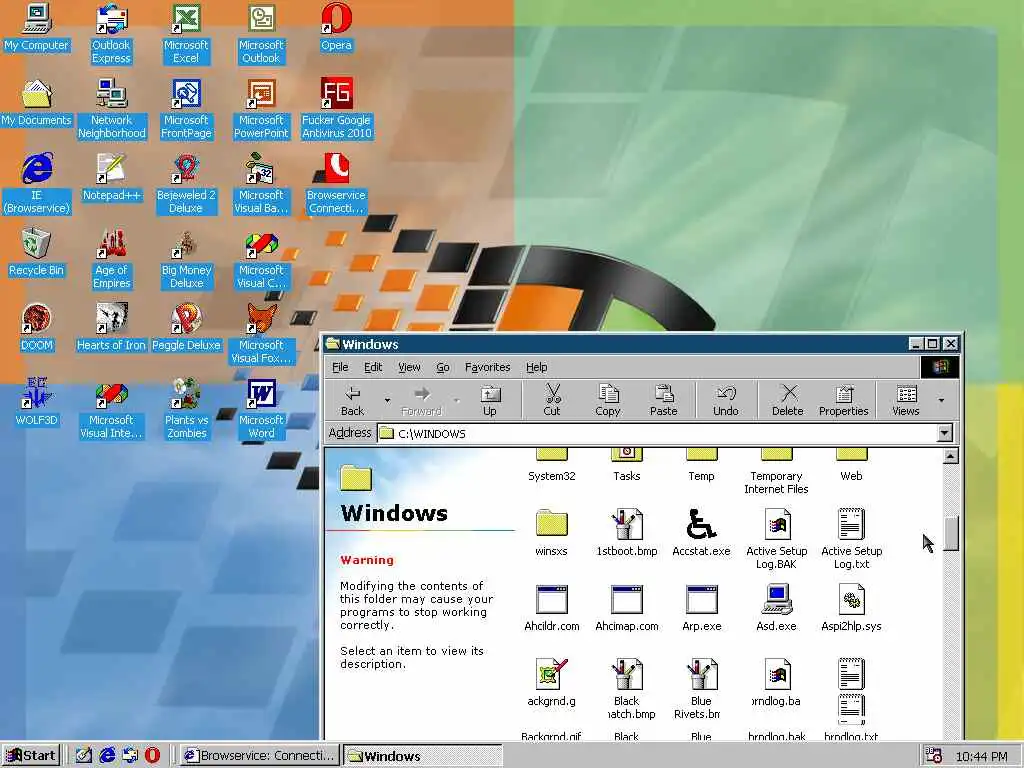Select Accstat.exe file
This screenshot has width=1024, height=768.
point(701,533)
